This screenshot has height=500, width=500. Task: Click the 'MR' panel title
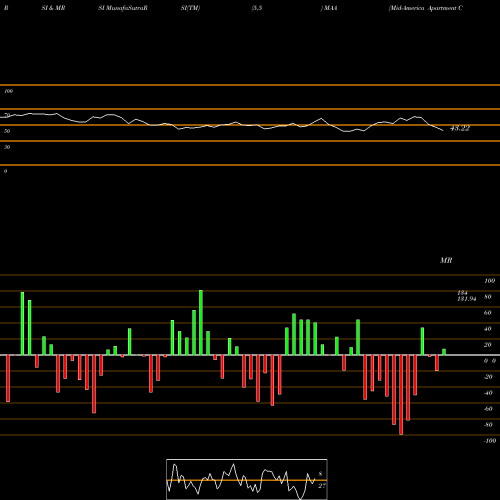(x=446, y=260)
